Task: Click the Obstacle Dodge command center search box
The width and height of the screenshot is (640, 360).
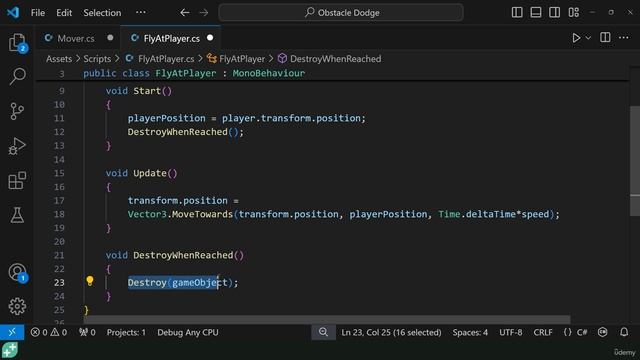Action: pyautogui.click(x=341, y=13)
